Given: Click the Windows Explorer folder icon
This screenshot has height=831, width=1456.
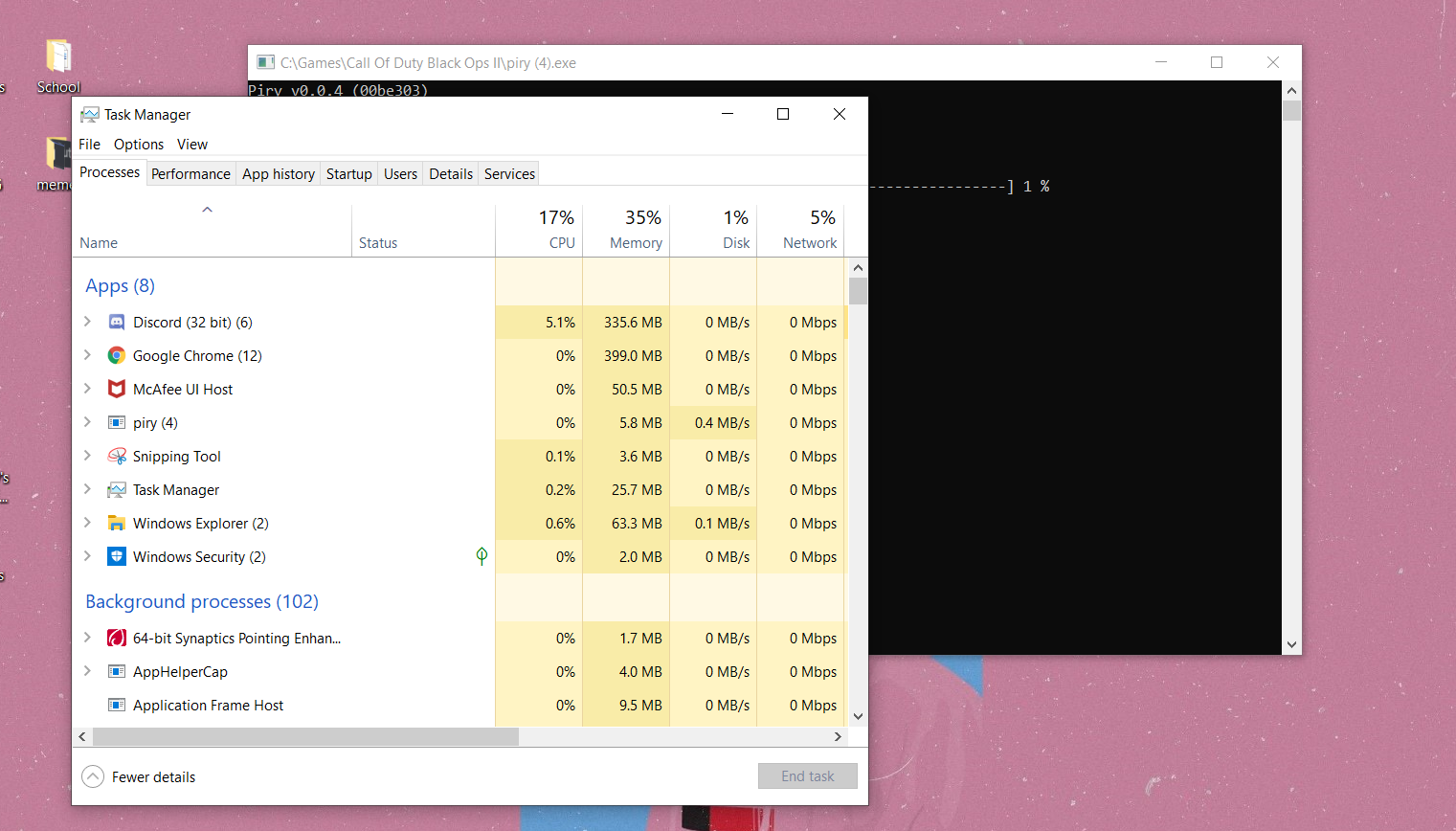Looking at the screenshot, I should tap(117, 524).
